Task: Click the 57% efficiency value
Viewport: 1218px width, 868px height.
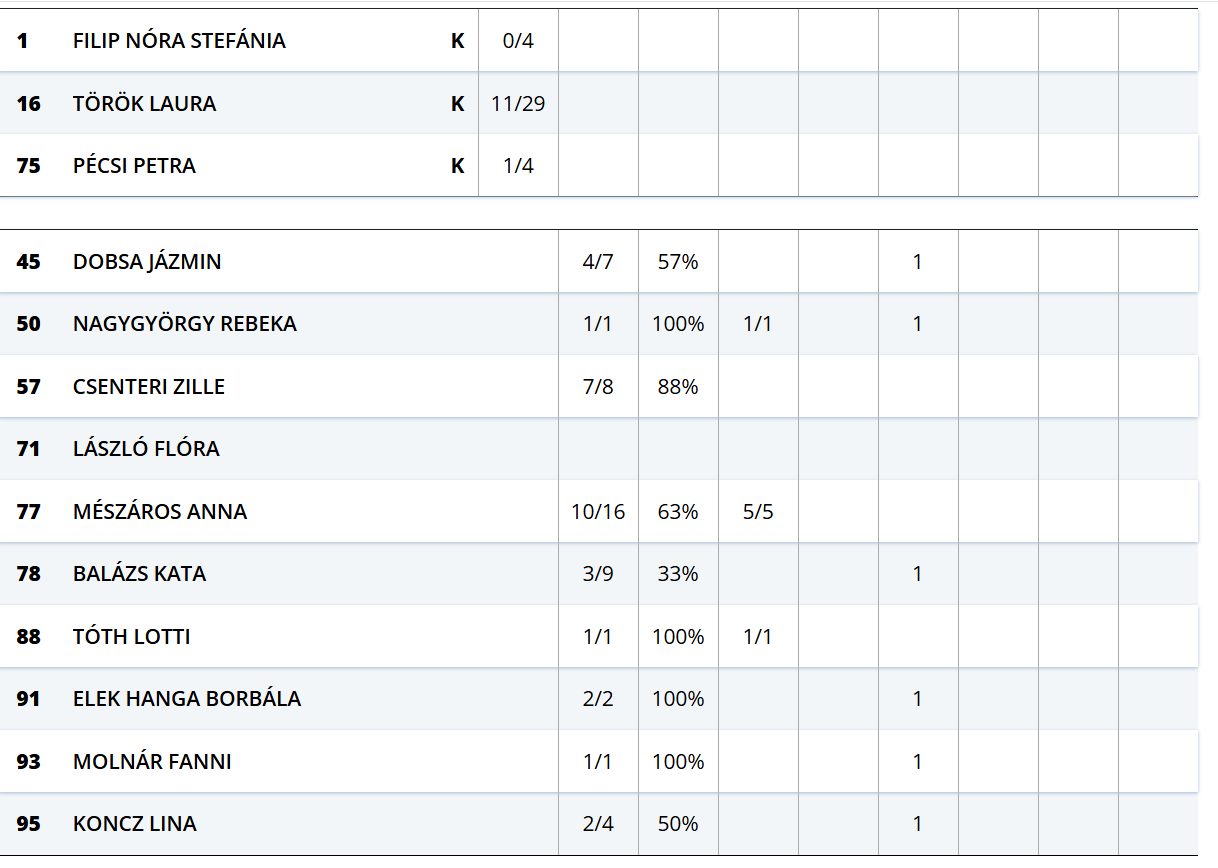Action: 678,262
